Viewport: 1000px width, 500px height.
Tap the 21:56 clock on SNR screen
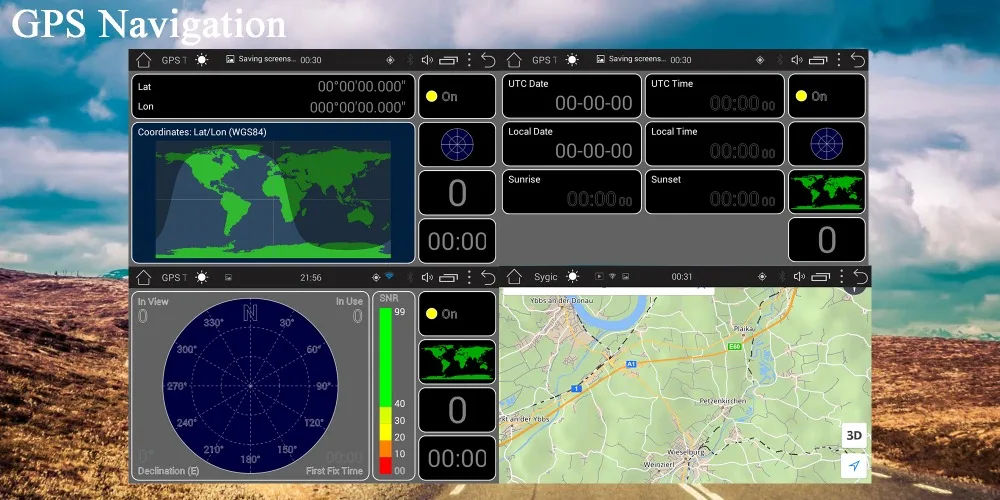311,277
